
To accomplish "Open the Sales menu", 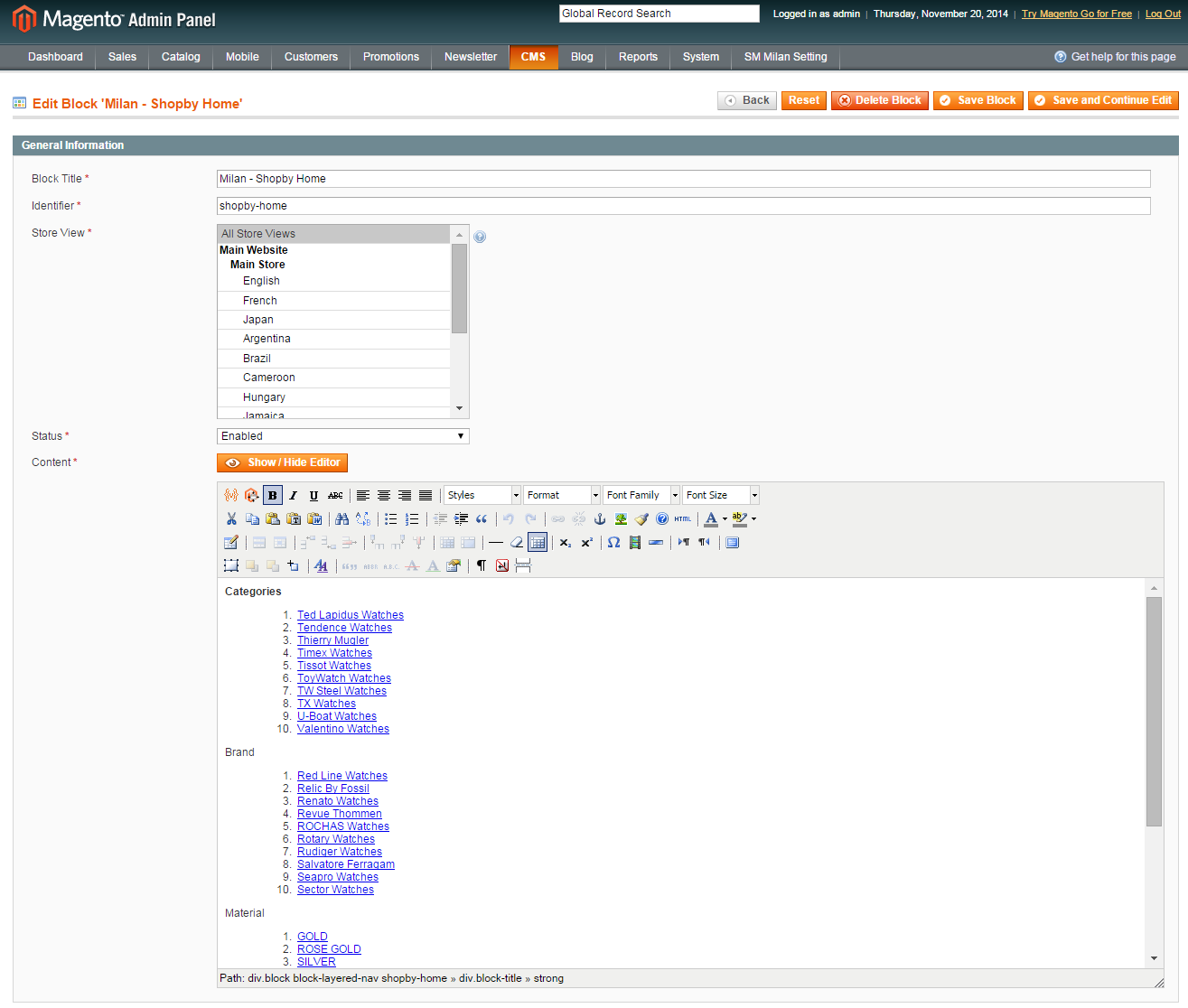I will coord(122,57).
